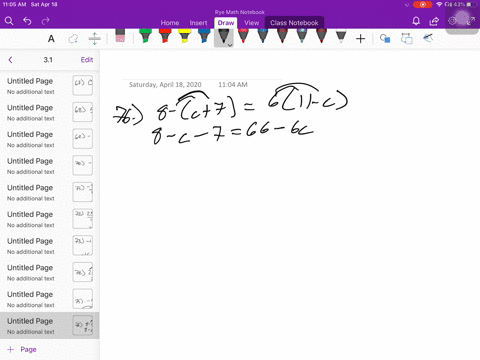Open the page with thumbnail 72)
This screenshot has width=480, height=360.
pos(50,219)
